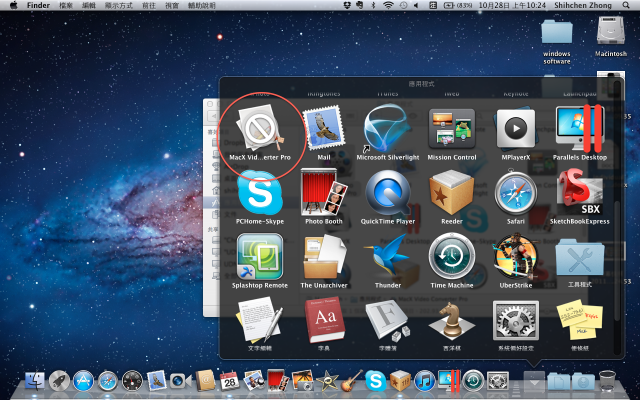Screen dimensions: 640x400
Task: Open the input method menu
Action: click(433, 5)
